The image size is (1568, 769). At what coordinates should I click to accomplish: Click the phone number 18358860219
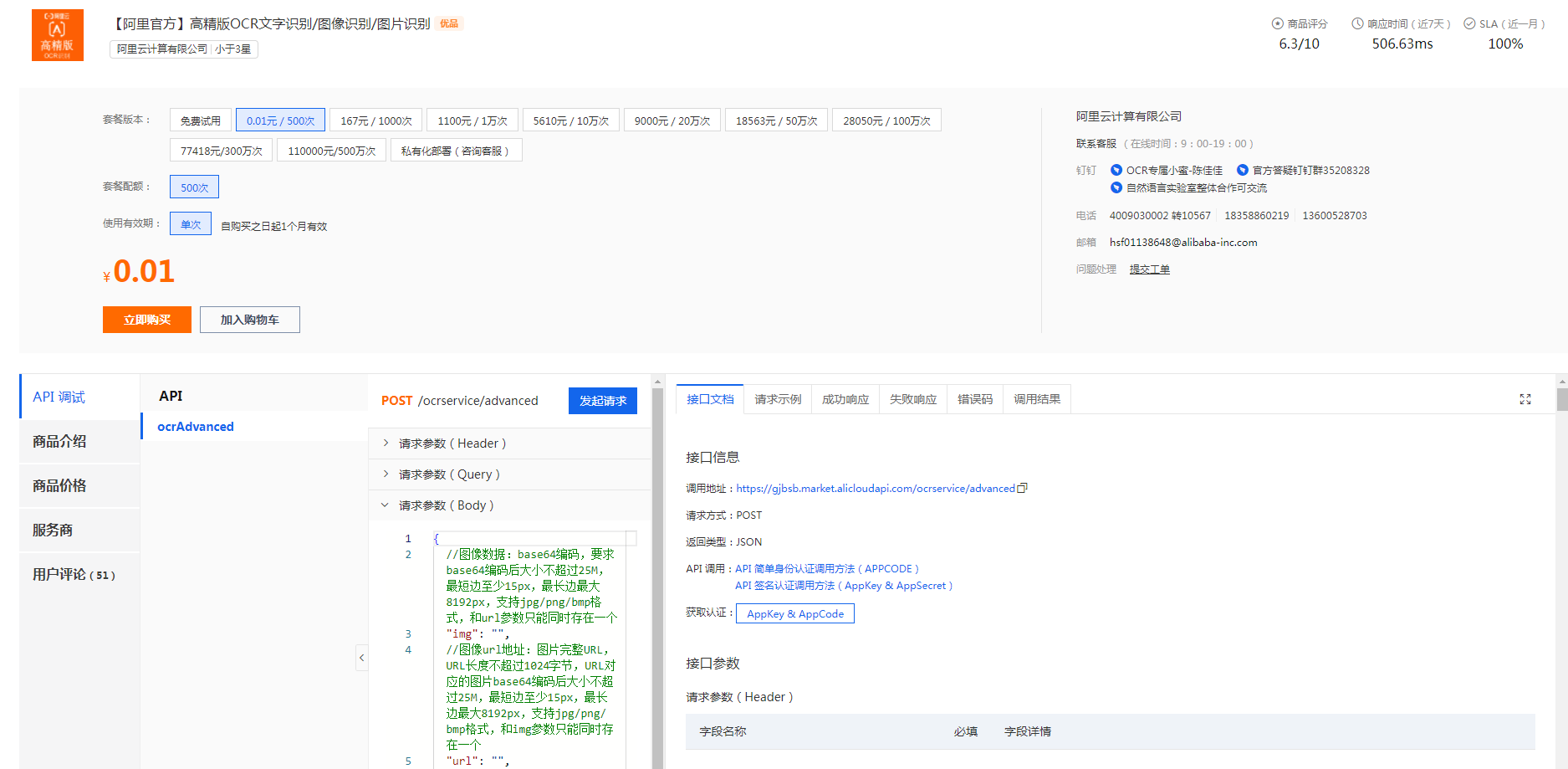click(x=1257, y=216)
